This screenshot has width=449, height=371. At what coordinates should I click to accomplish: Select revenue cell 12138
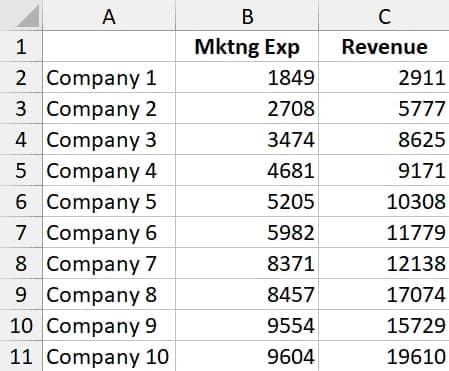coord(384,263)
